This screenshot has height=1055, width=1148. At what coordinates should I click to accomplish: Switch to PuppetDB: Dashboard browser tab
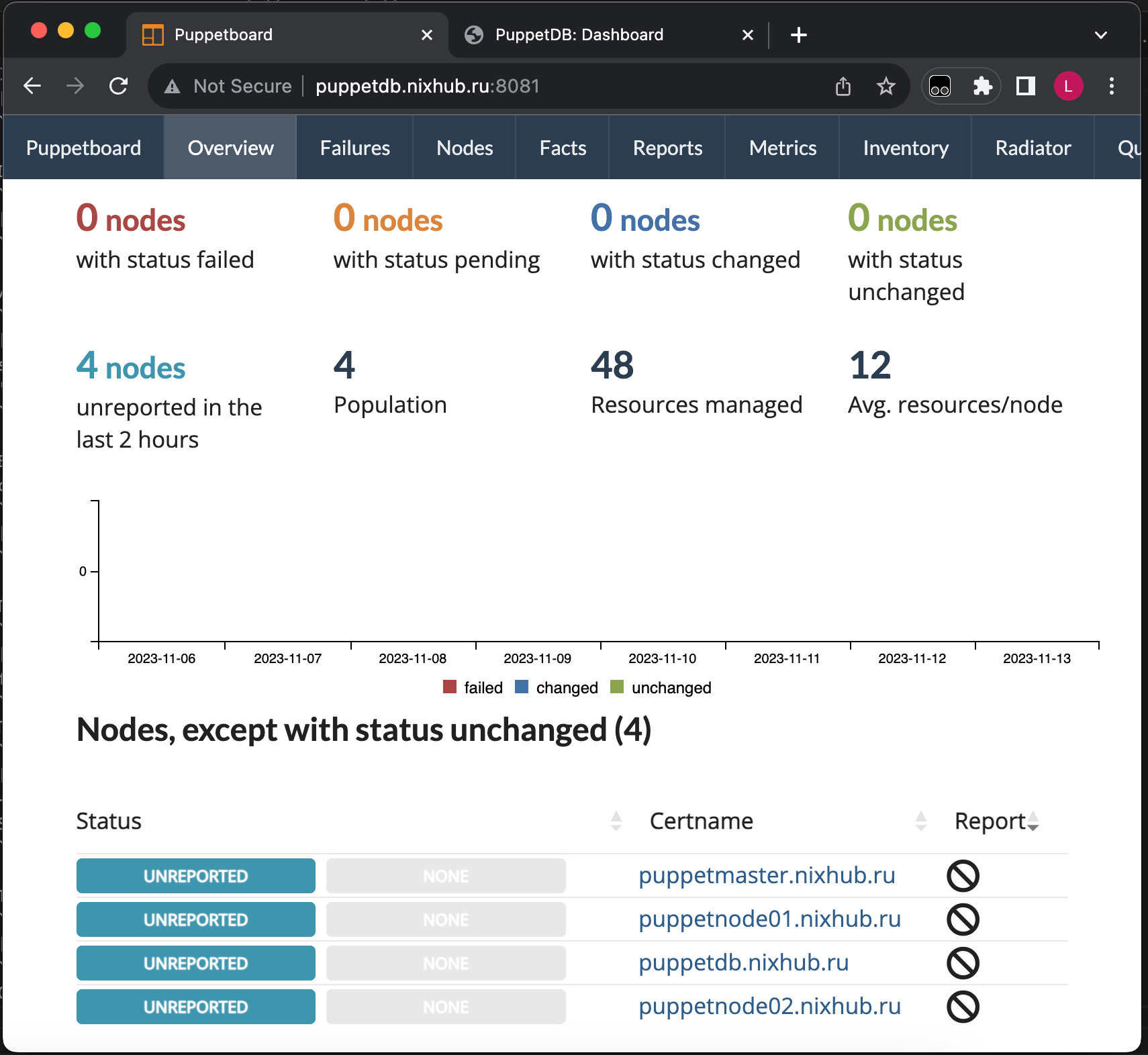608,35
